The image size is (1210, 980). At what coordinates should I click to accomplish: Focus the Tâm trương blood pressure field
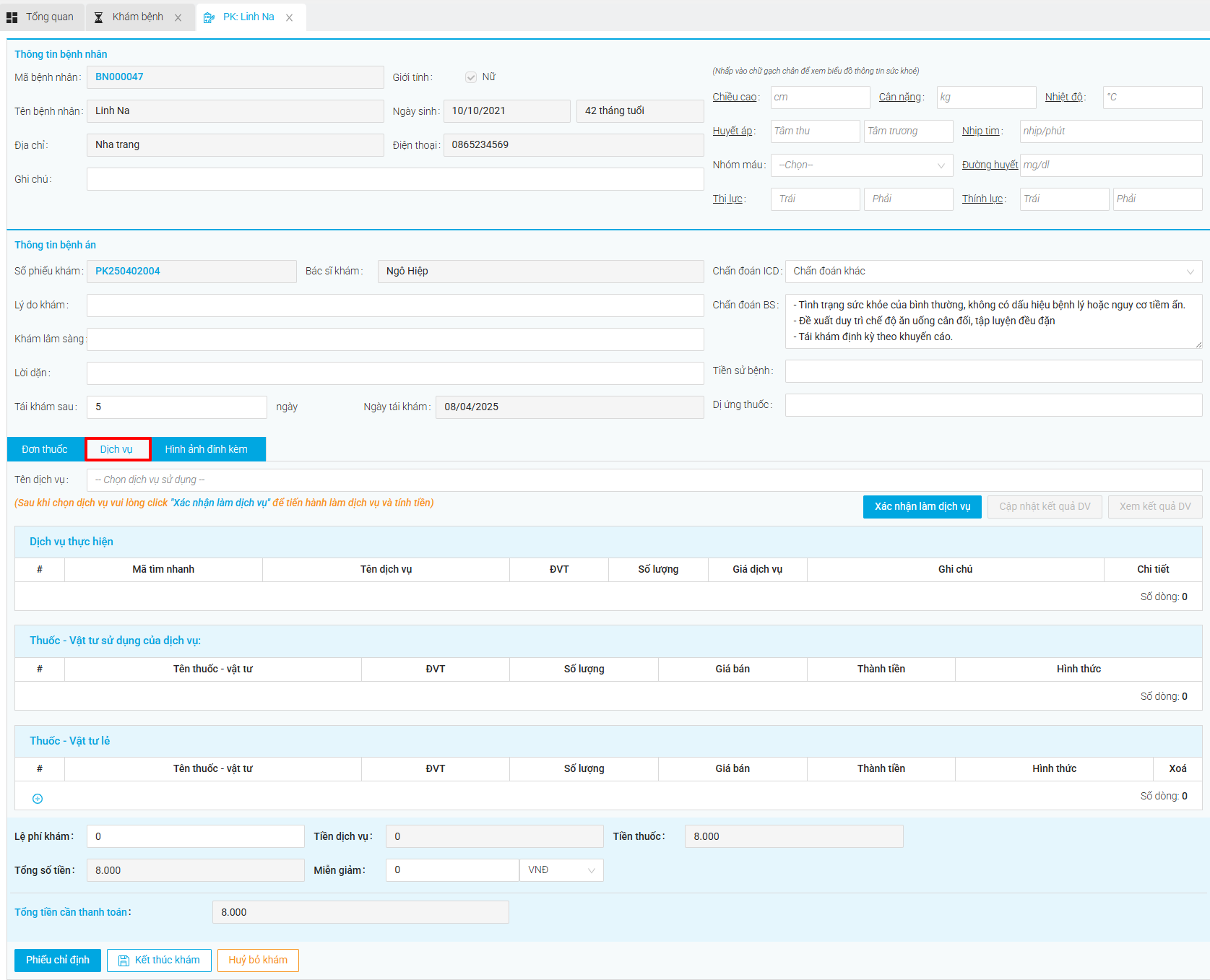[x=909, y=131]
